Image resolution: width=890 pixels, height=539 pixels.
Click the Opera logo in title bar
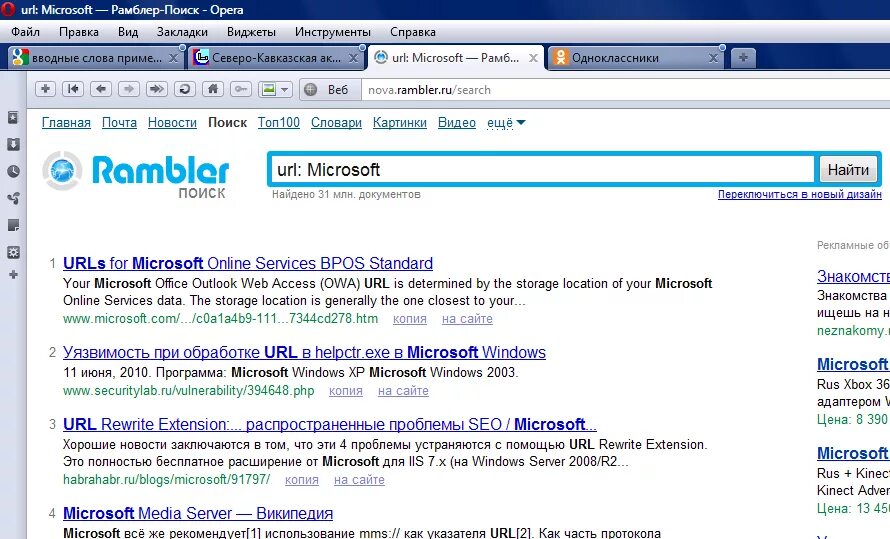tap(8, 9)
